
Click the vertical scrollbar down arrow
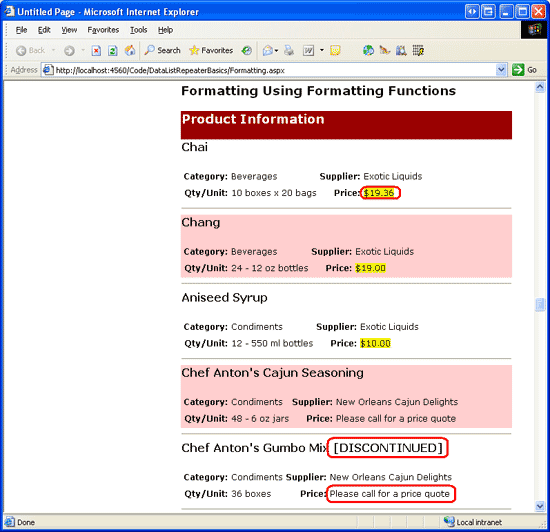[540, 506]
